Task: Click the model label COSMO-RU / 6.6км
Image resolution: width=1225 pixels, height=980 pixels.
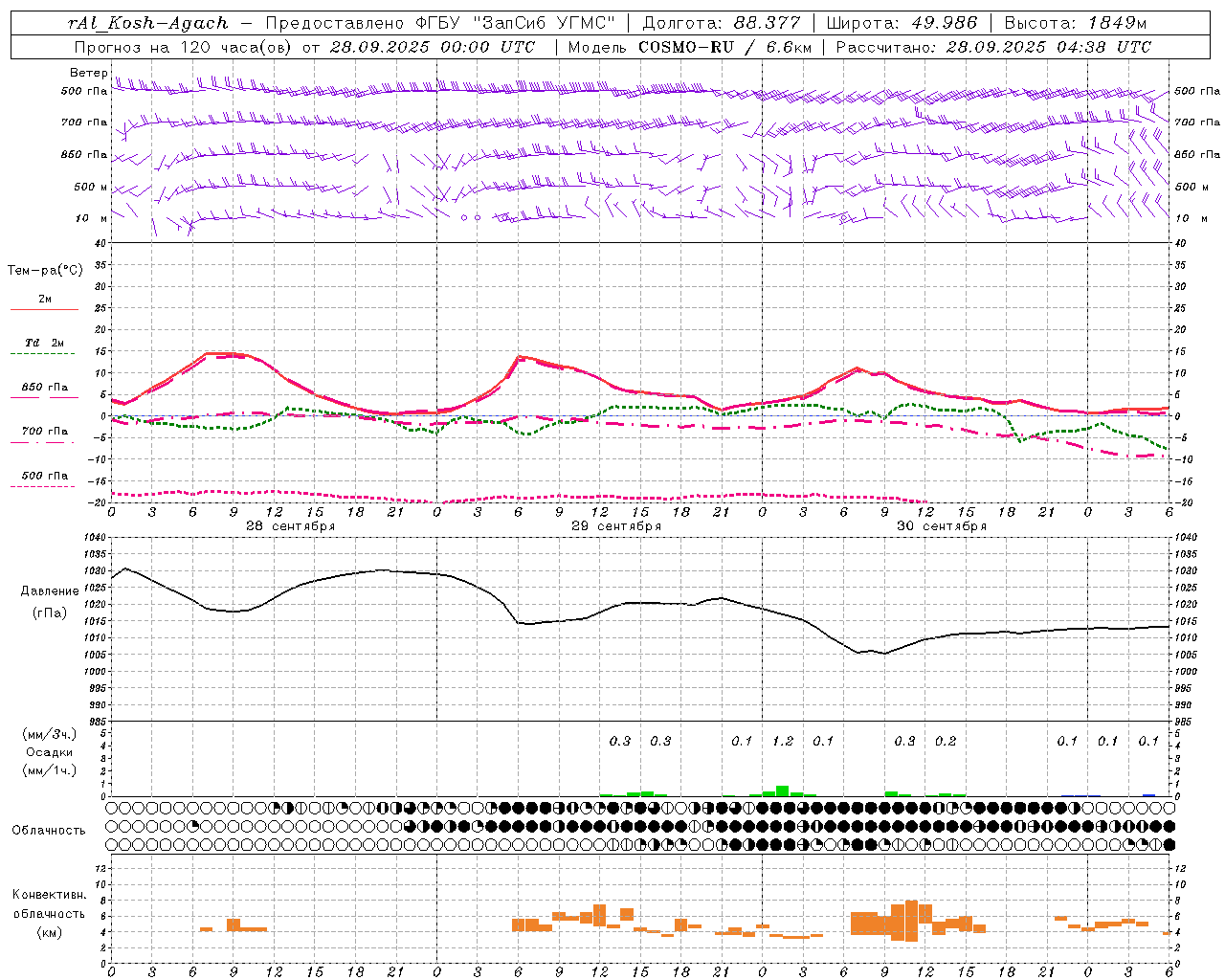Action: 725,47
